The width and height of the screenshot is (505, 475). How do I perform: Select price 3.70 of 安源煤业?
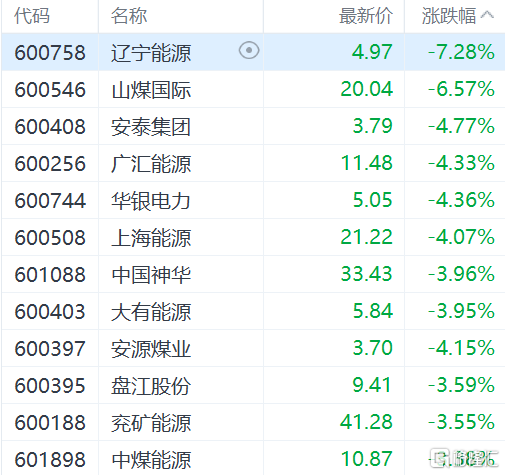click(x=372, y=348)
